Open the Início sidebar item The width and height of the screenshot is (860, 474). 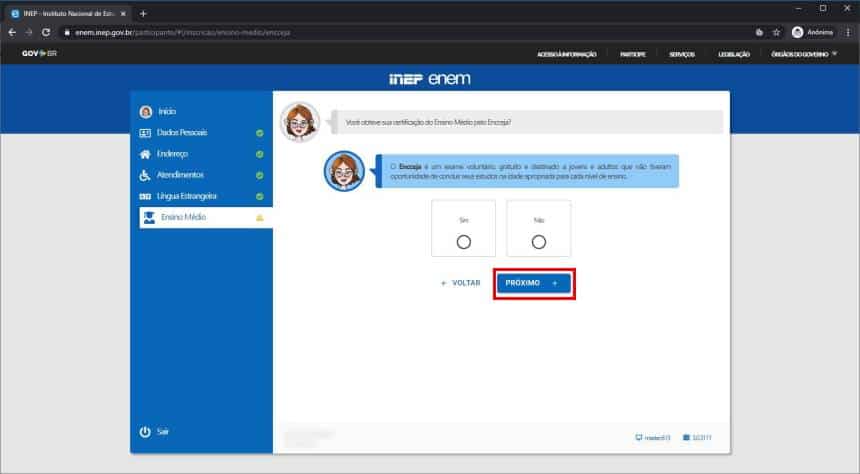point(167,111)
